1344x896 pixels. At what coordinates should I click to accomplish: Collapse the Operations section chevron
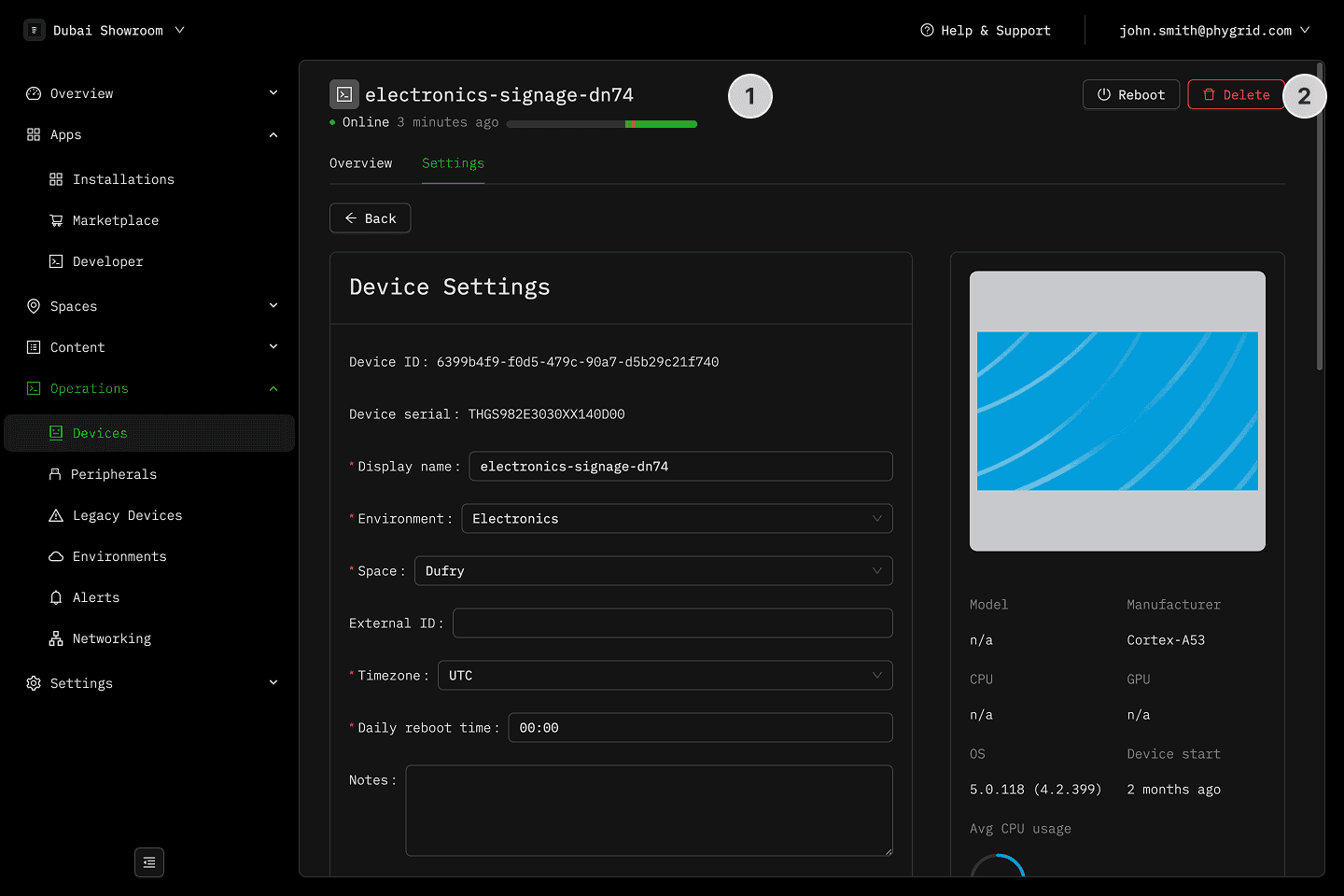(273, 388)
